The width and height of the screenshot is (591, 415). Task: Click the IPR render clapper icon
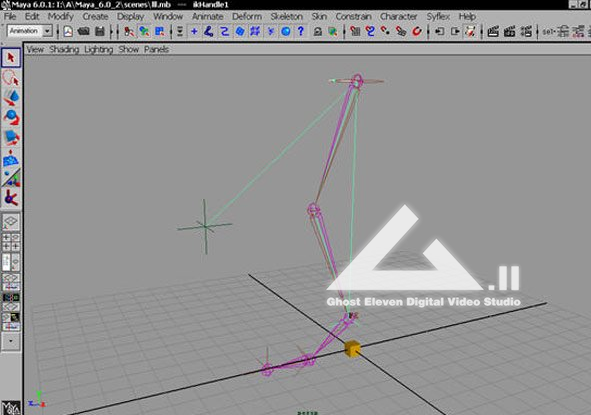510,31
